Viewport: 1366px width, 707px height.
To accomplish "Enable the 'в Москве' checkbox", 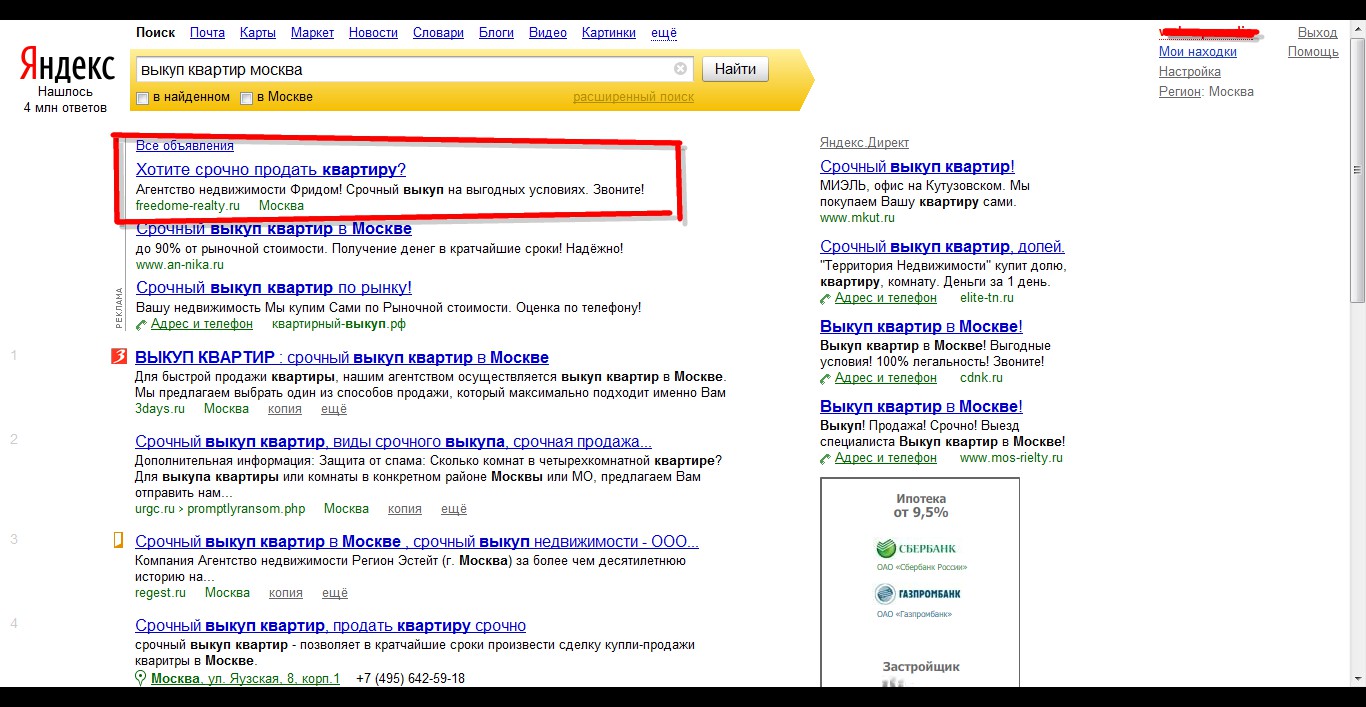I will (246, 98).
